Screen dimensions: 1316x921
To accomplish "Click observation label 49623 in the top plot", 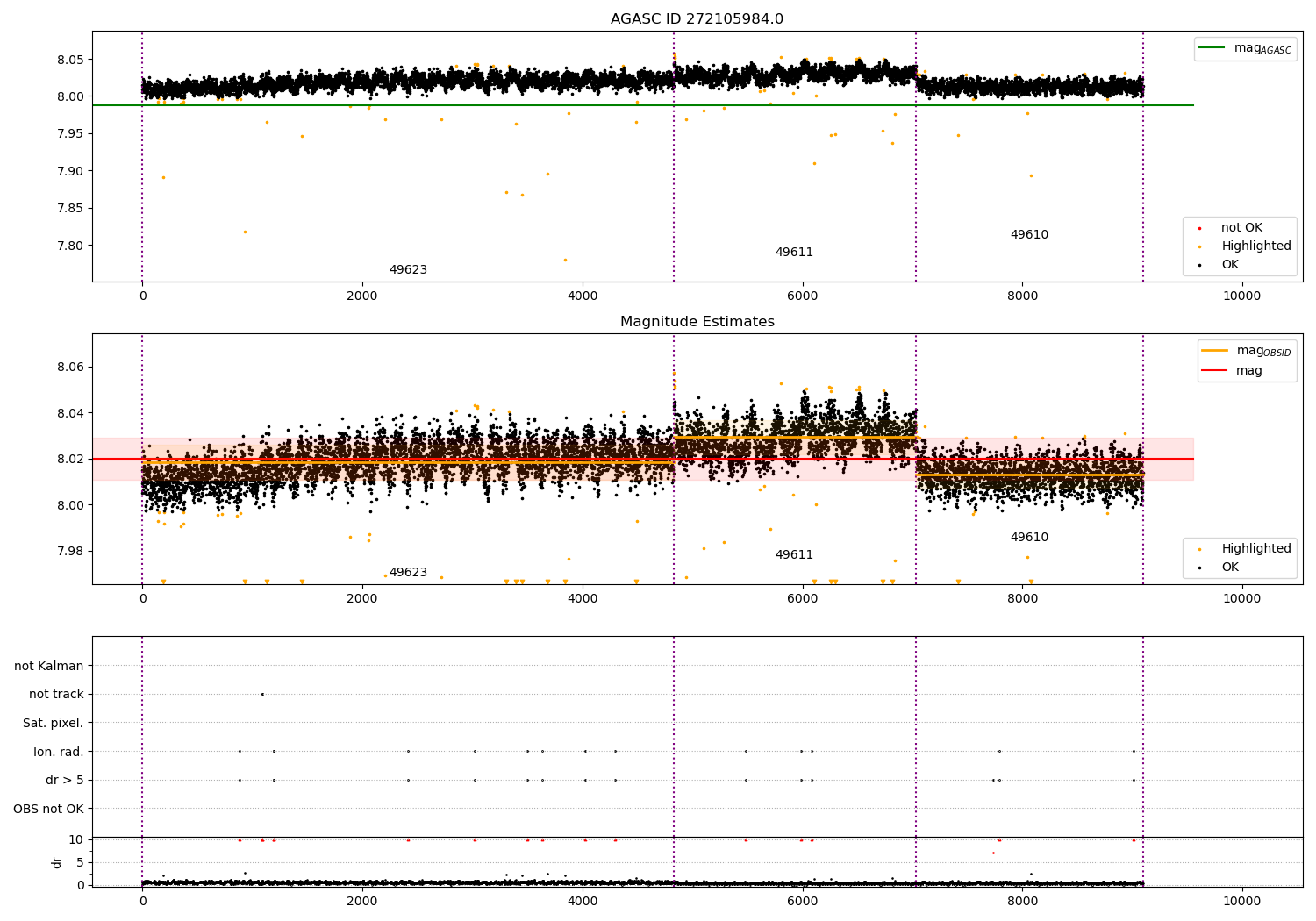I will 408,270.
